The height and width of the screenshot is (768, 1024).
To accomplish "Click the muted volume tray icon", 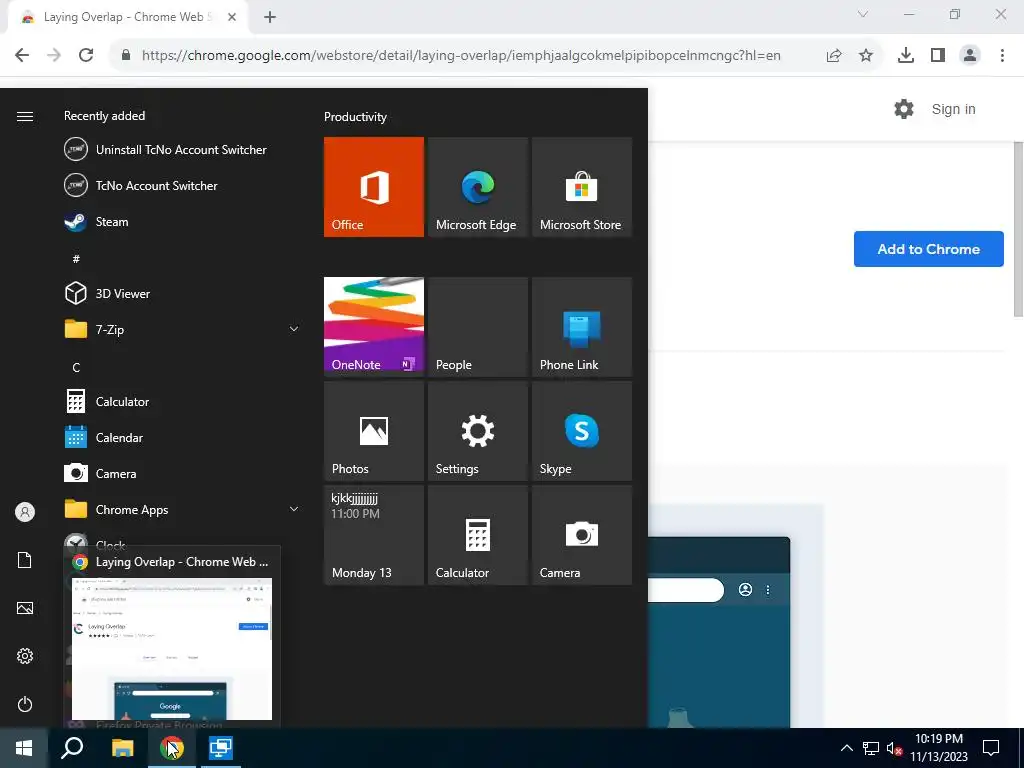I will (894, 748).
